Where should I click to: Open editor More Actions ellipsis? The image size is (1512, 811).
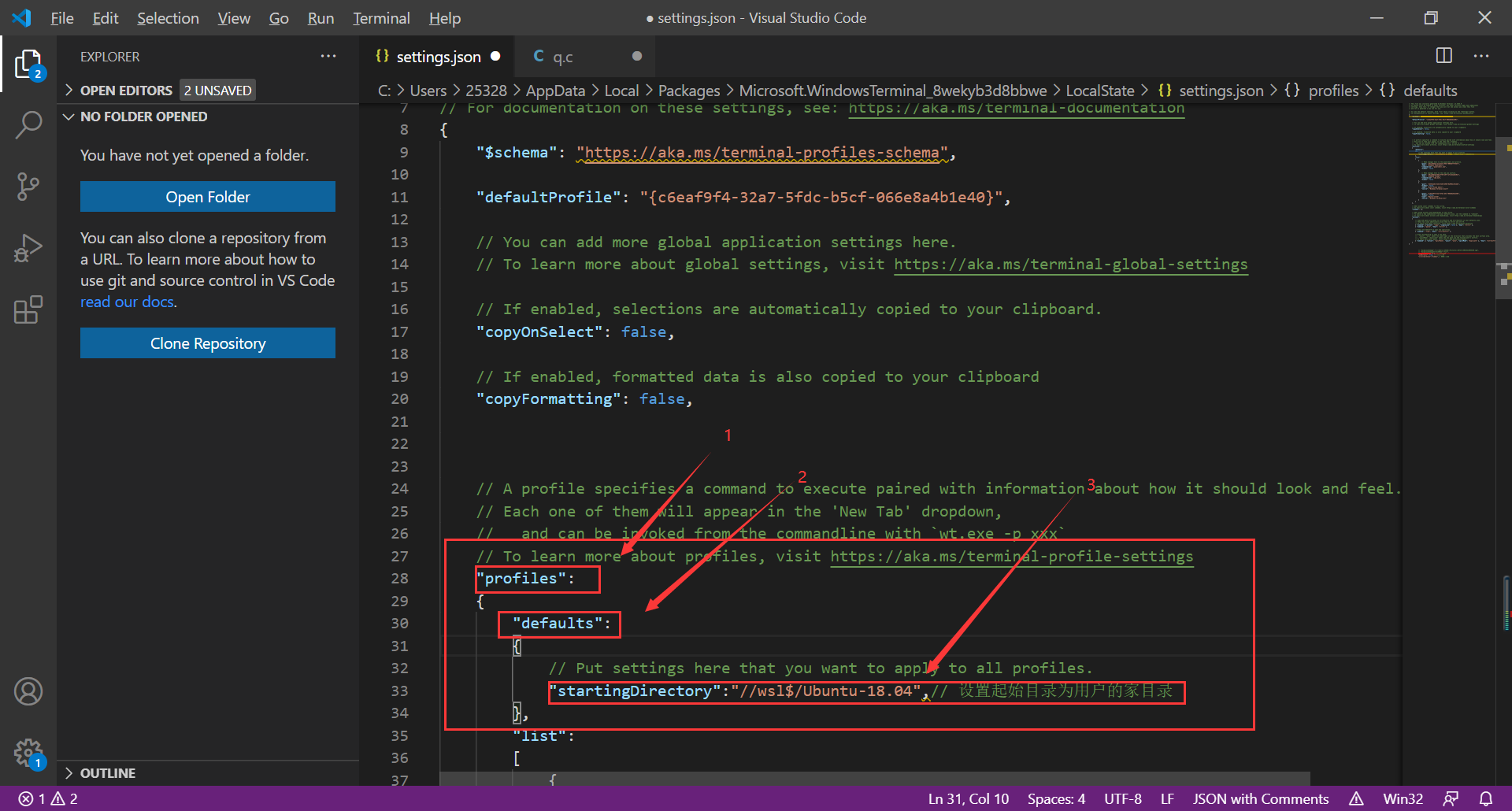tap(1481, 56)
